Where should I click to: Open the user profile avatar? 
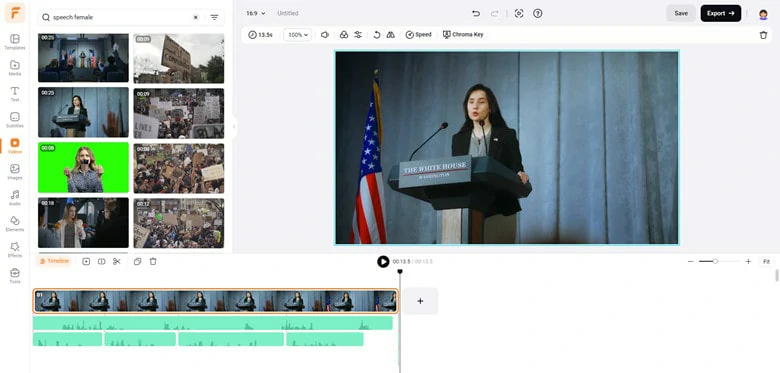pos(763,14)
